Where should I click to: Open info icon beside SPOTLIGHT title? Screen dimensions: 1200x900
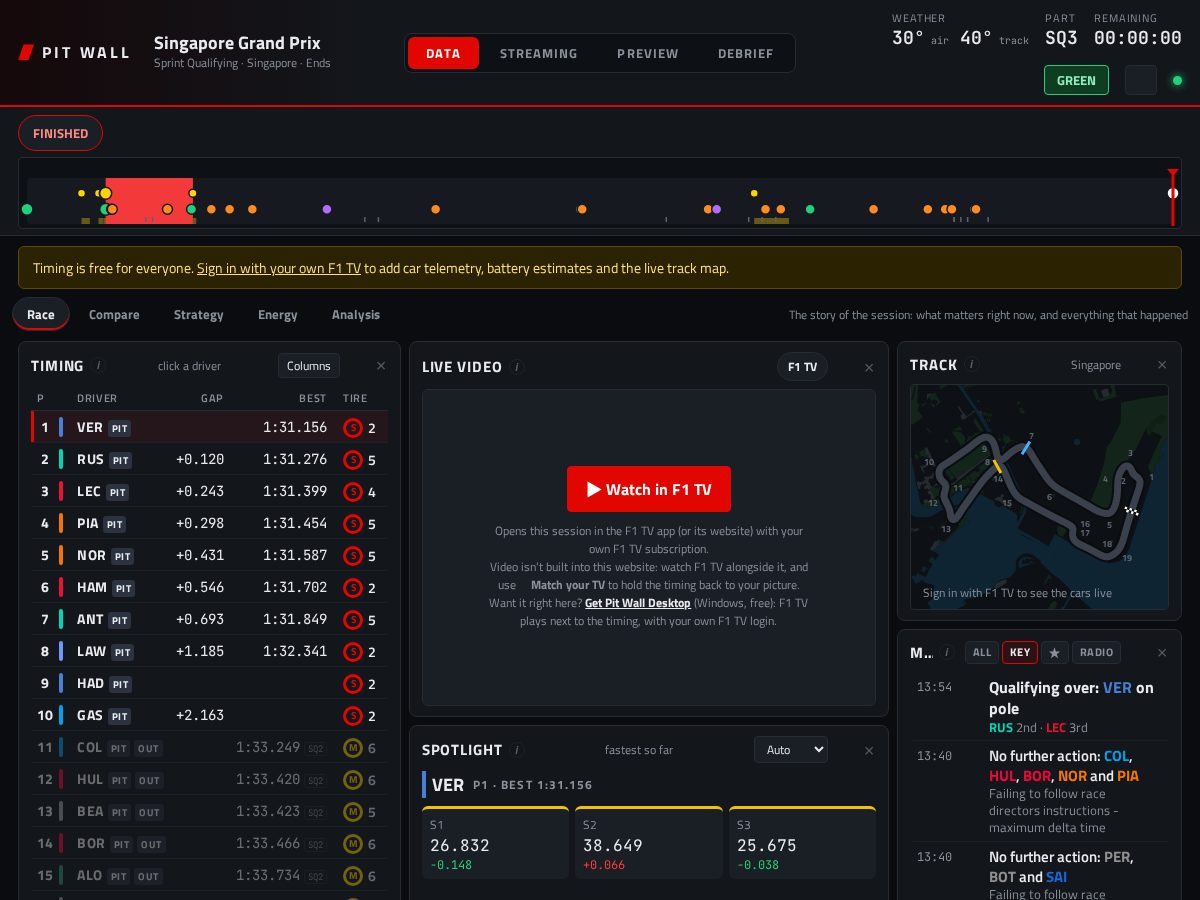click(517, 750)
